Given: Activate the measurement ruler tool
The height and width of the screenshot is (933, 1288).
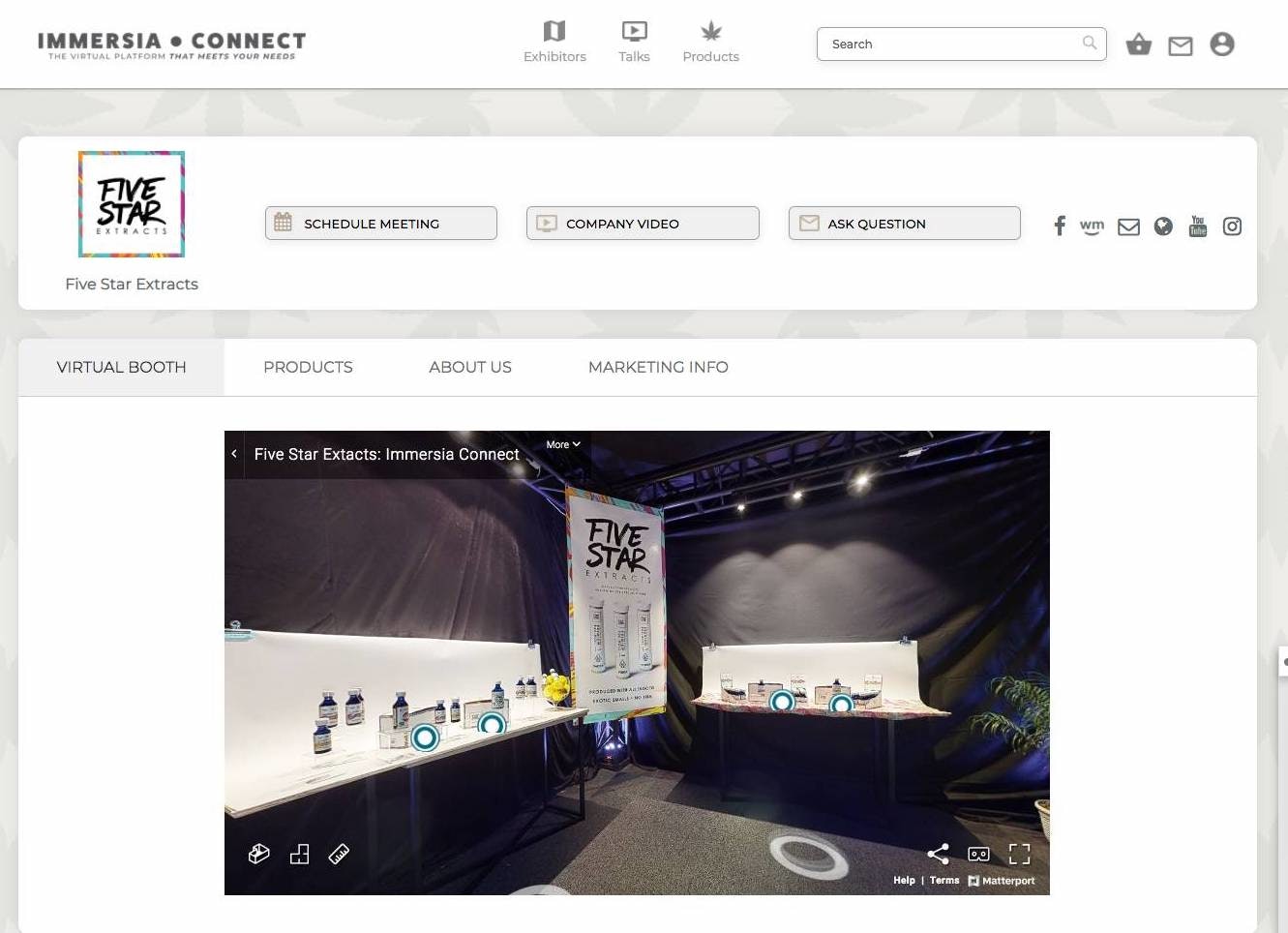Looking at the screenshot, I should (339, 854).
